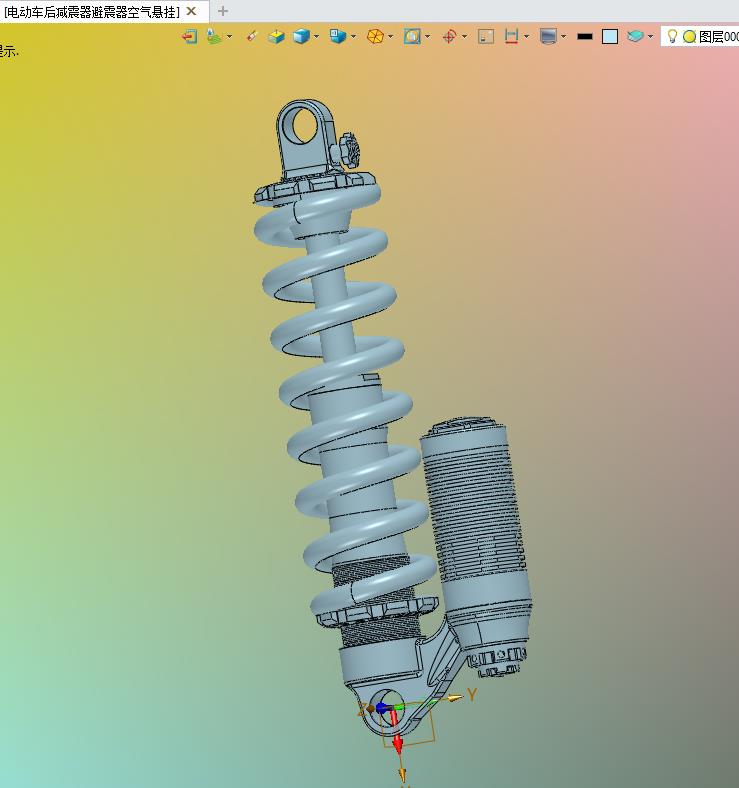Select the 电动车后减震器避震器空气悬挂 document tab
This screenshot has height=788, width=739.
coord(91,12)
